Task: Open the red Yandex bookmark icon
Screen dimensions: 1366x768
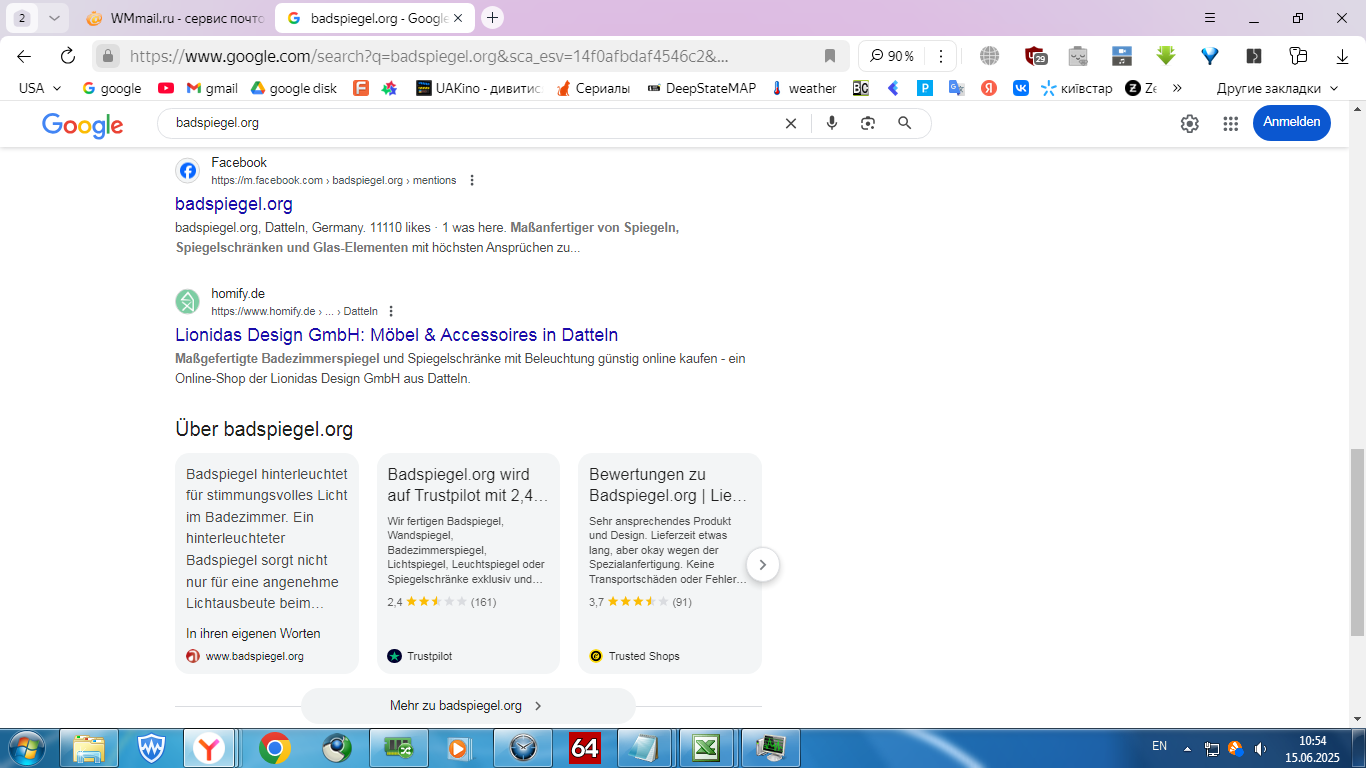Action: click(989, 88)
